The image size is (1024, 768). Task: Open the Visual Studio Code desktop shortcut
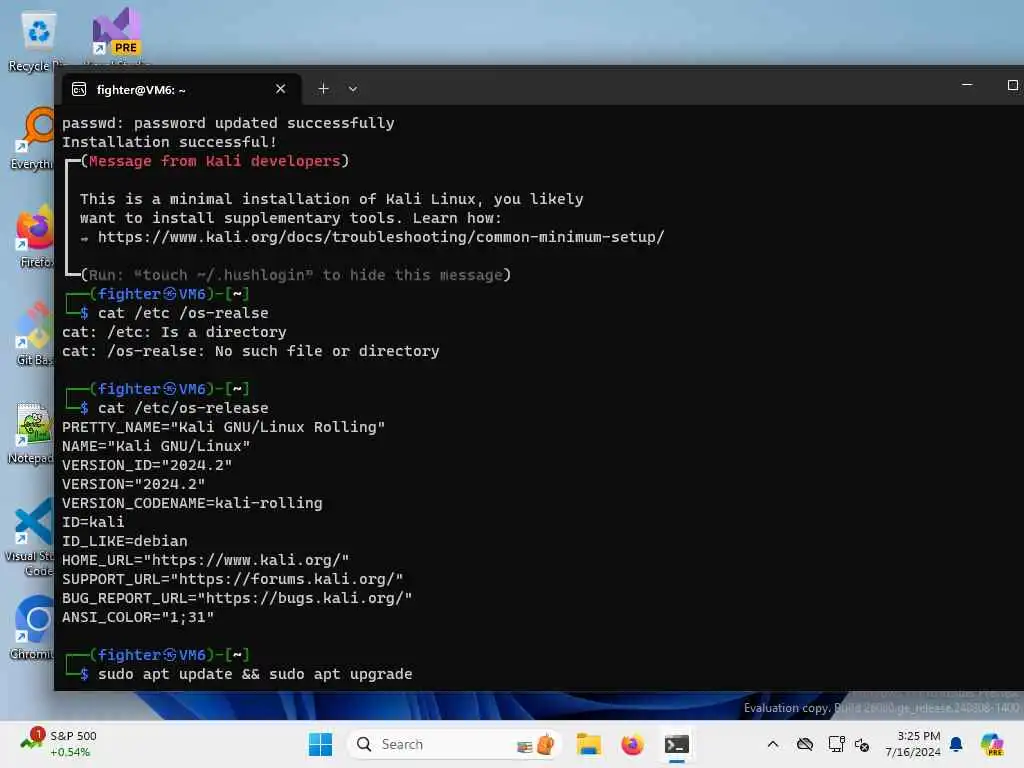tap(31, 537)
